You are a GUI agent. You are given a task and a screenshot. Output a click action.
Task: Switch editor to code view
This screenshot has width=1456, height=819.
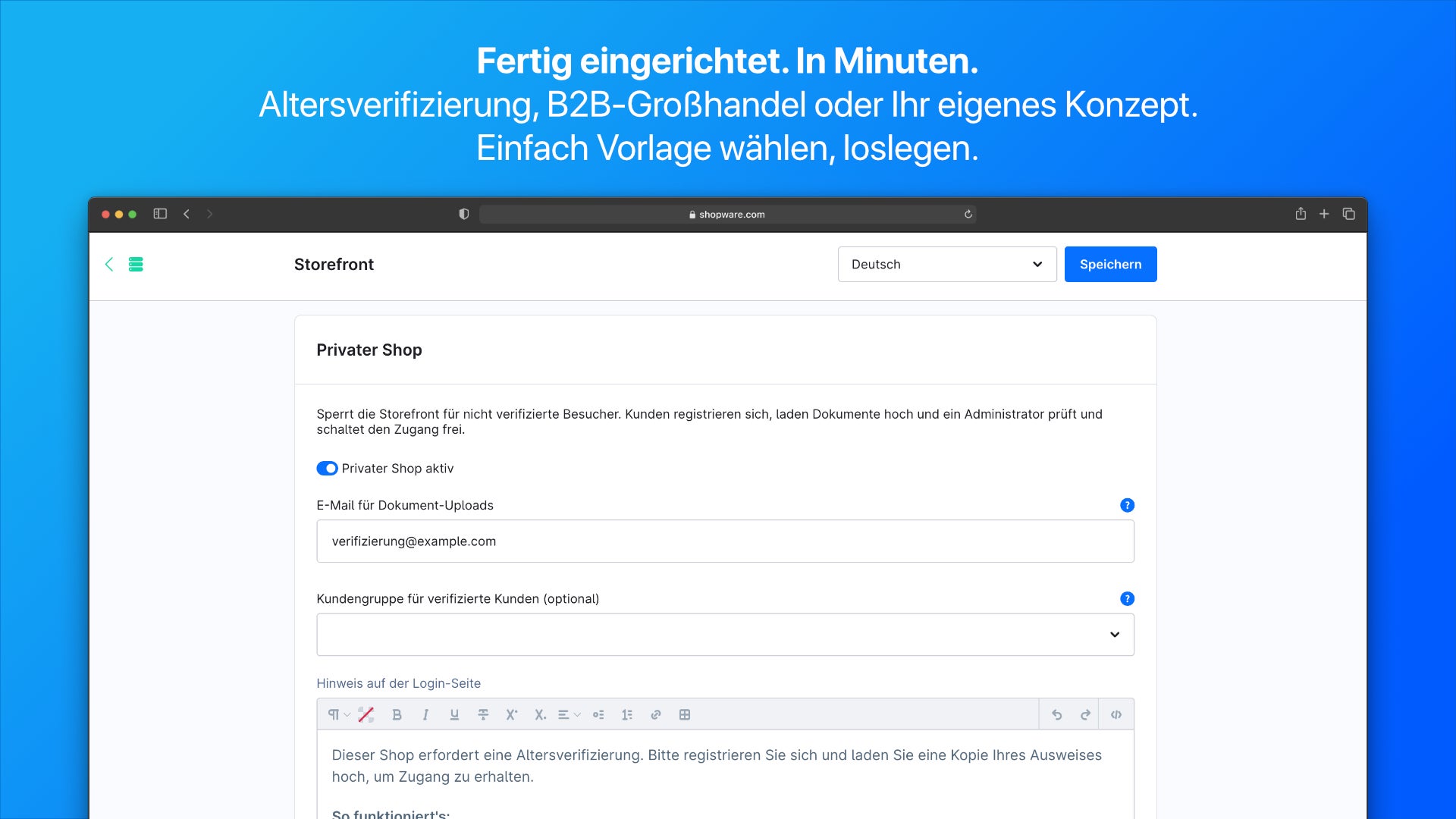(1116, 714)
